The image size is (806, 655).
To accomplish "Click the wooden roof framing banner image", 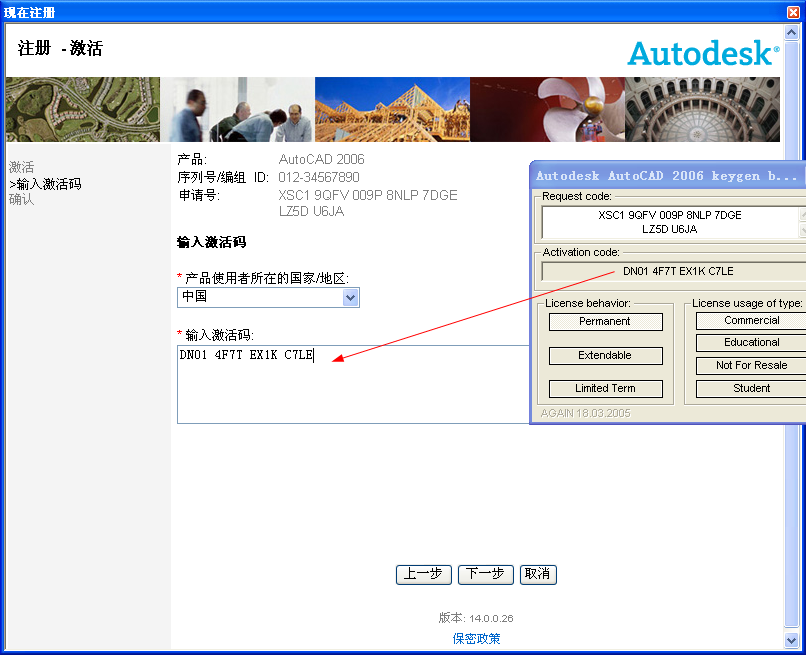I will pyautogui.click(x=393, y=110).
